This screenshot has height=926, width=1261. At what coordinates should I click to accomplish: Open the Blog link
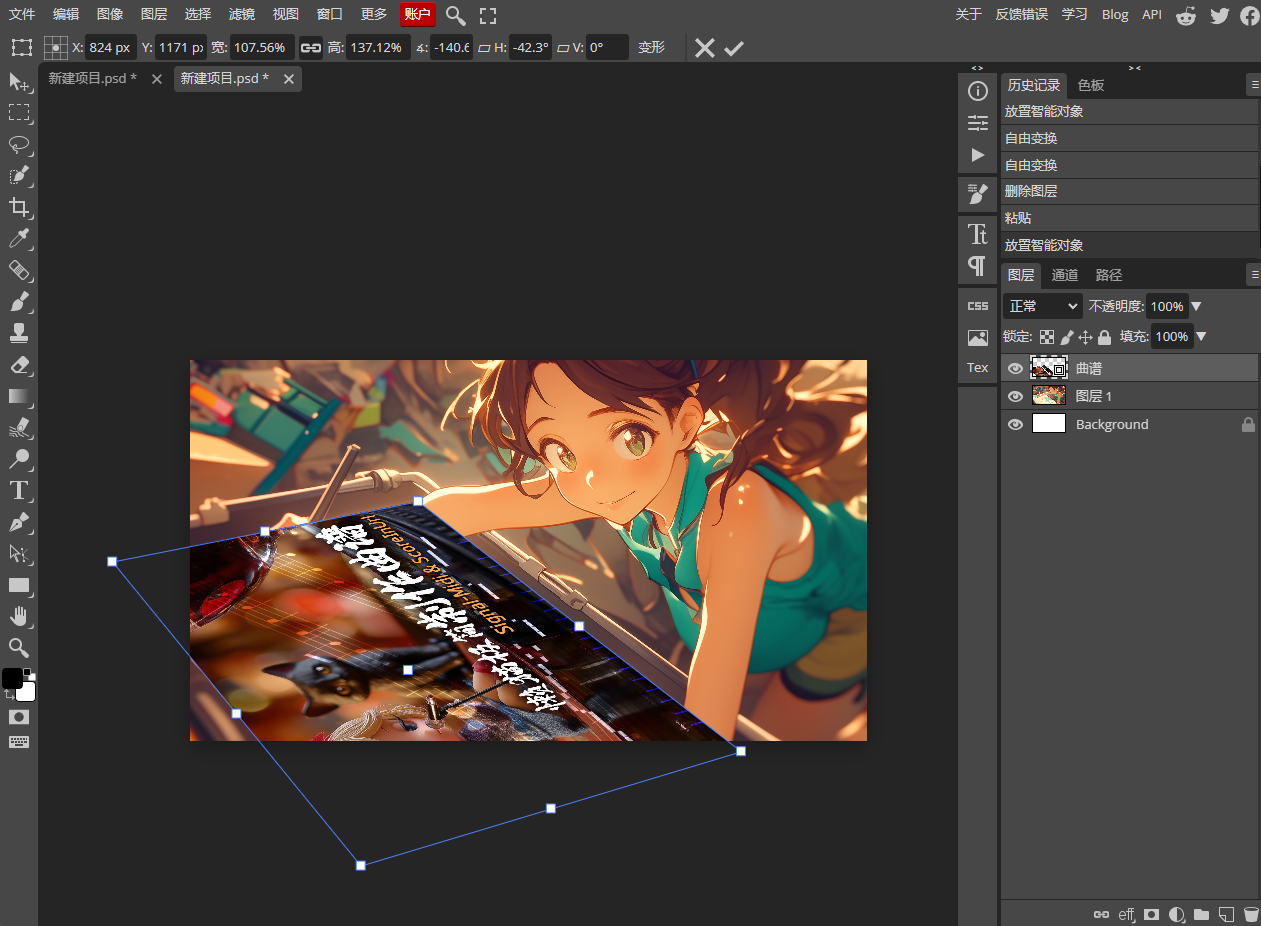pyautogui.click(x=1115, y=14)
